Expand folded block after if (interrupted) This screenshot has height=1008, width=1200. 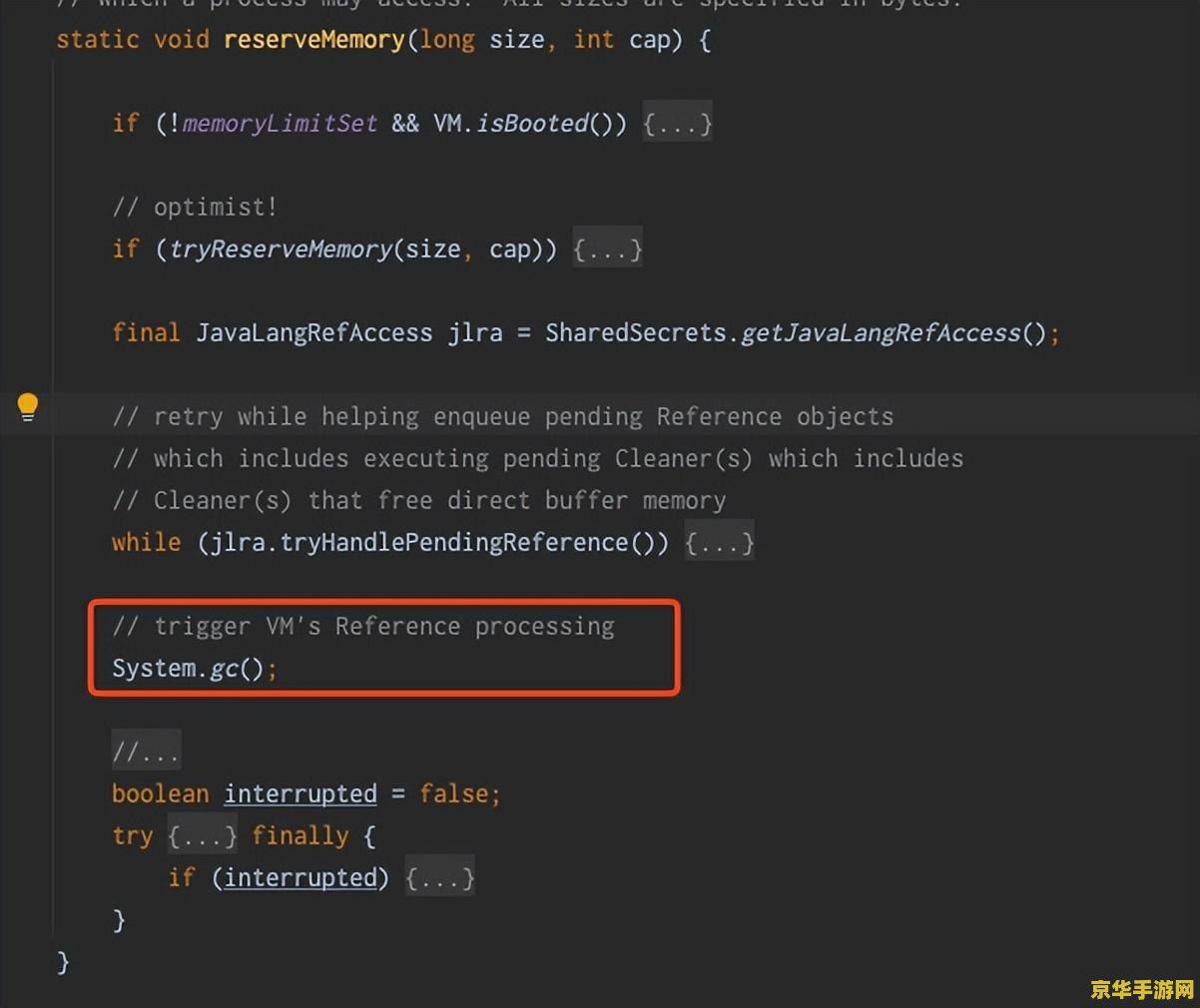(439, 877)
